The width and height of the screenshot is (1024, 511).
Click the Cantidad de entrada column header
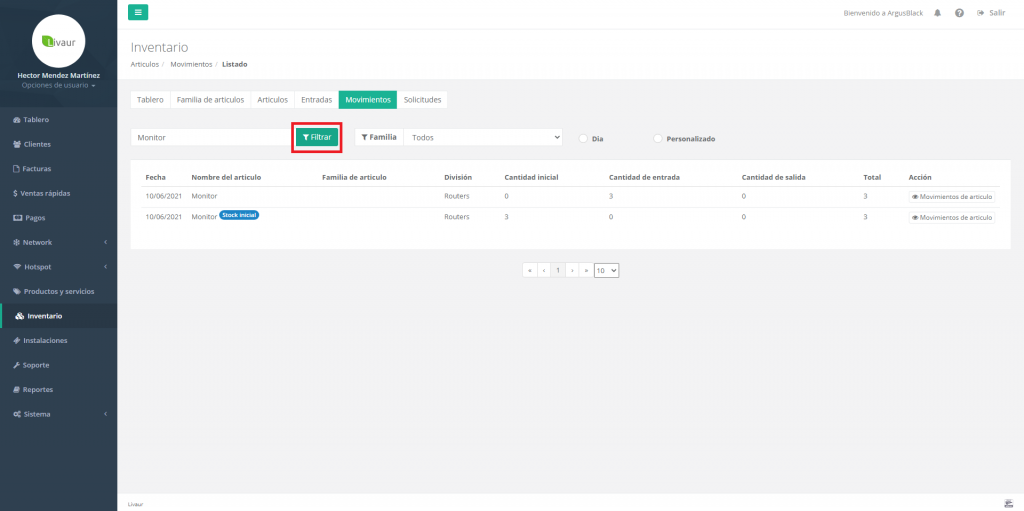(x=644, y=177)
